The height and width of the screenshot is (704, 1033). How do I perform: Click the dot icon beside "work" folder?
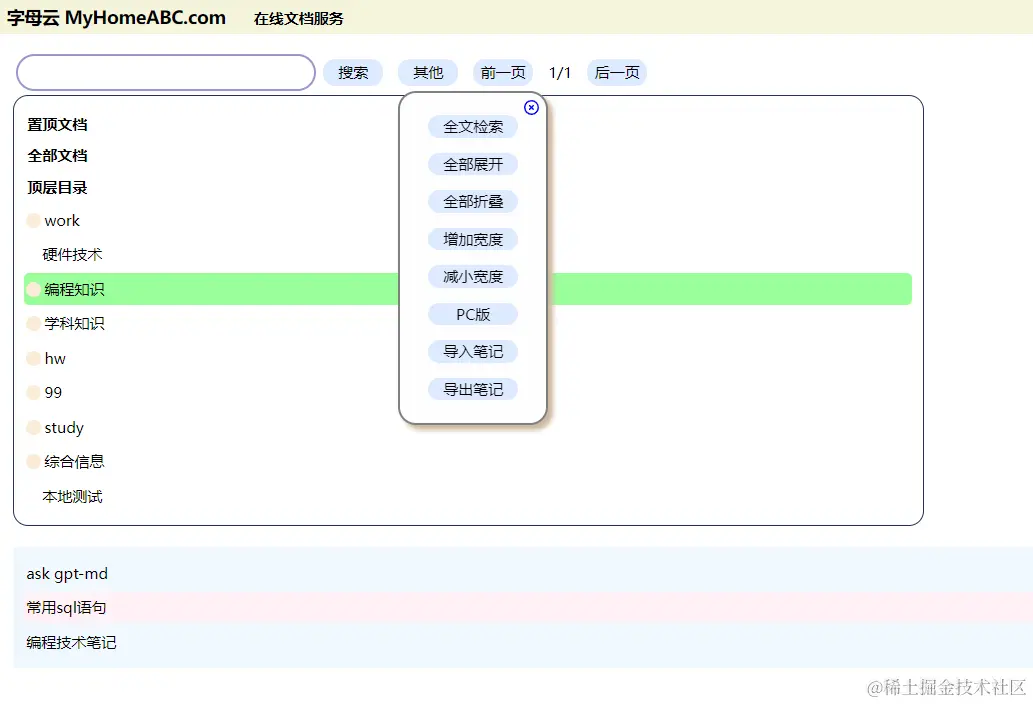coord(33,220)
